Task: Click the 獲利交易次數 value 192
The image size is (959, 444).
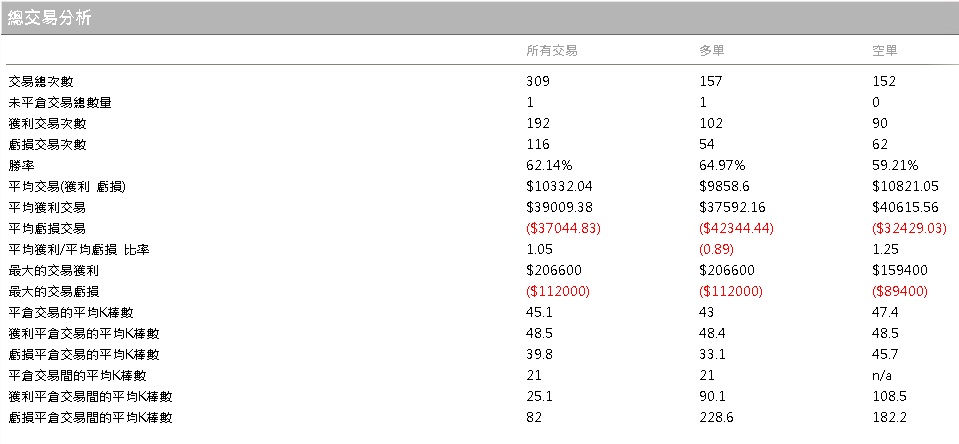Action: 538,124
